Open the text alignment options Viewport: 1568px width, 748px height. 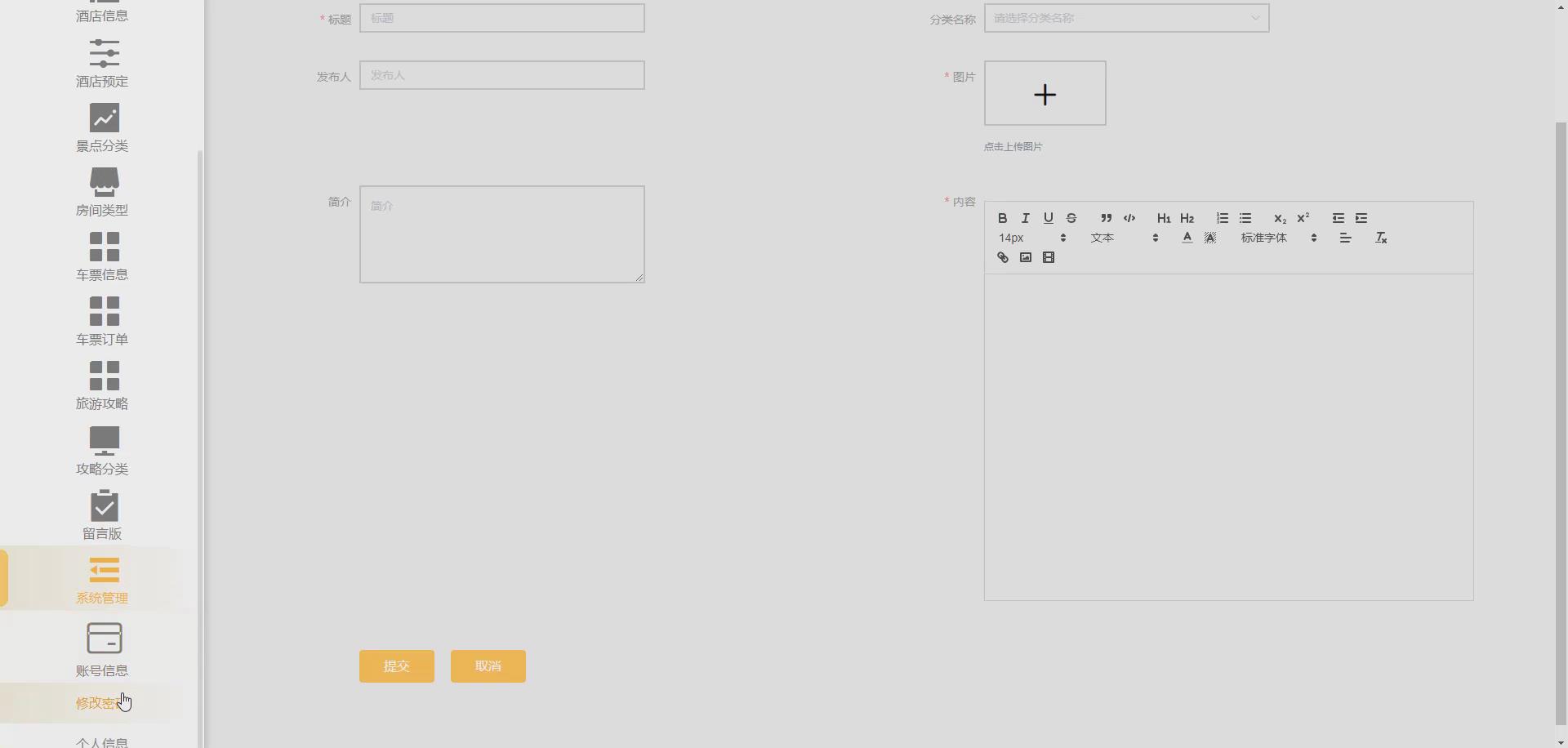click(x=1345, y=238)
